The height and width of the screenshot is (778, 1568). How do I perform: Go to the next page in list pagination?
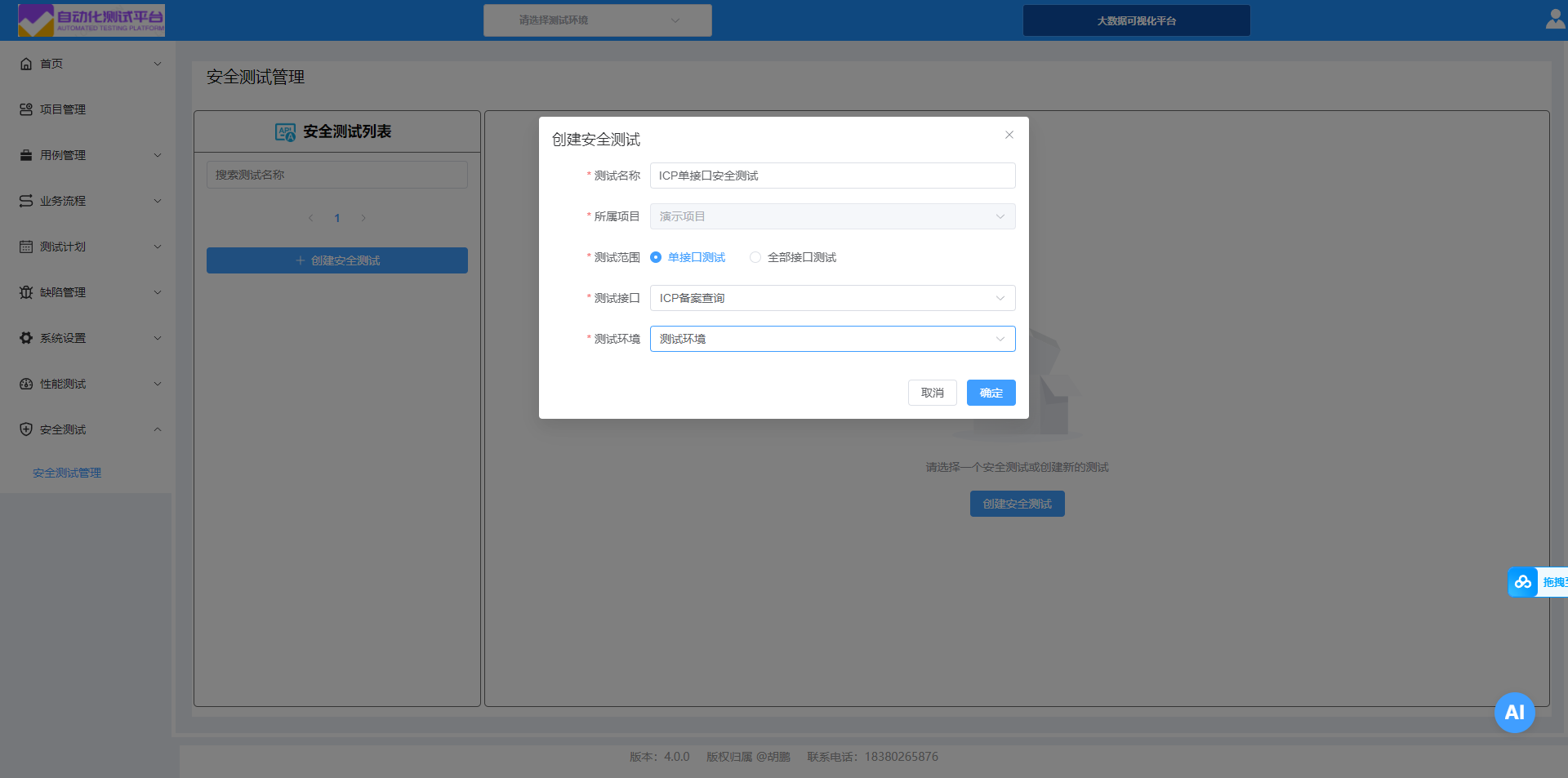[363, 218]
